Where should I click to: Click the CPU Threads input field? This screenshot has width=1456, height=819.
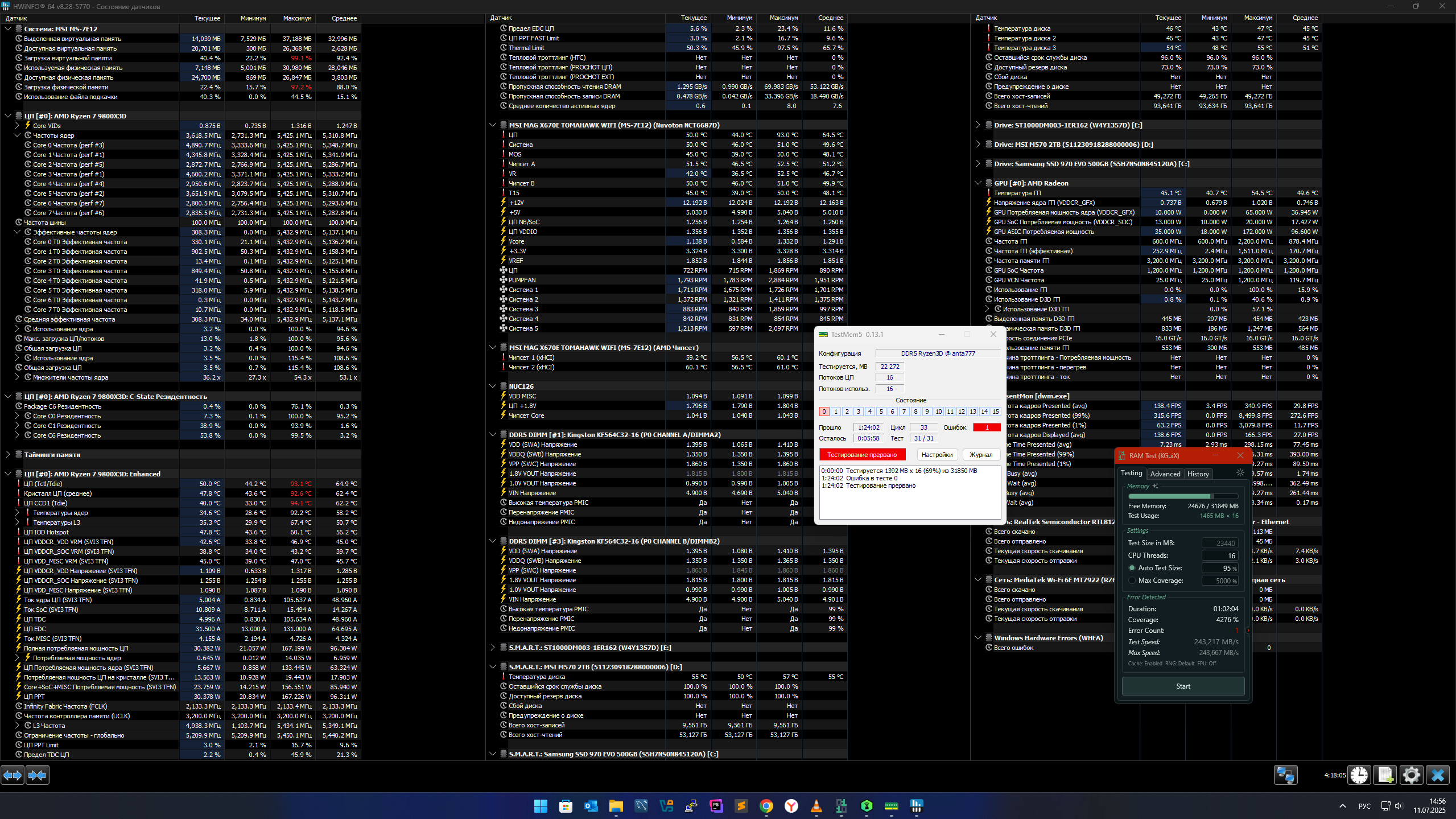click(x=1220, y=555)
